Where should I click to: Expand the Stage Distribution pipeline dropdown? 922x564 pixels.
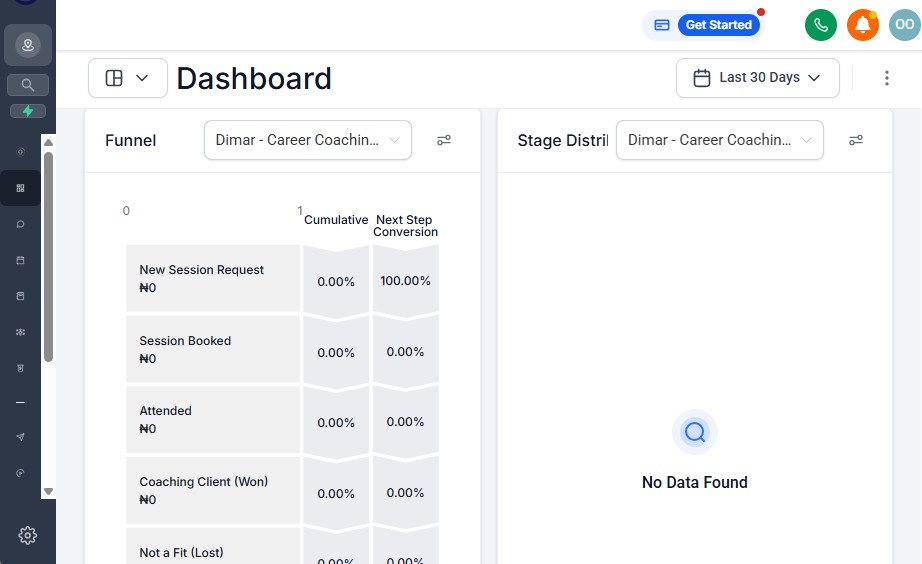click(x=720, y=140)
